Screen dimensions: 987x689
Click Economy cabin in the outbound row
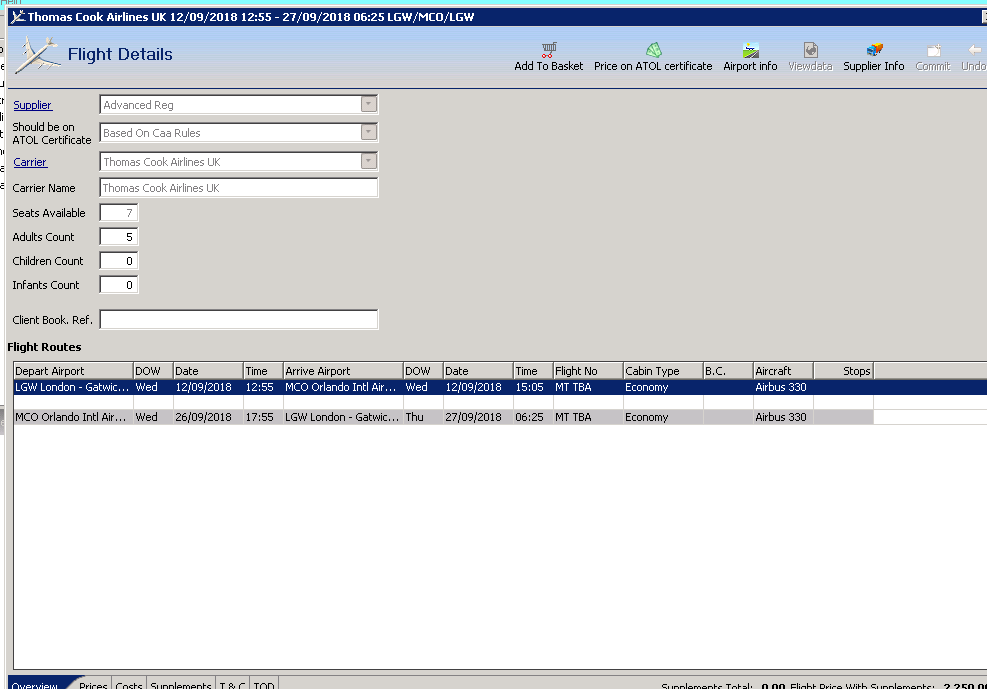[x=663, y=387]
